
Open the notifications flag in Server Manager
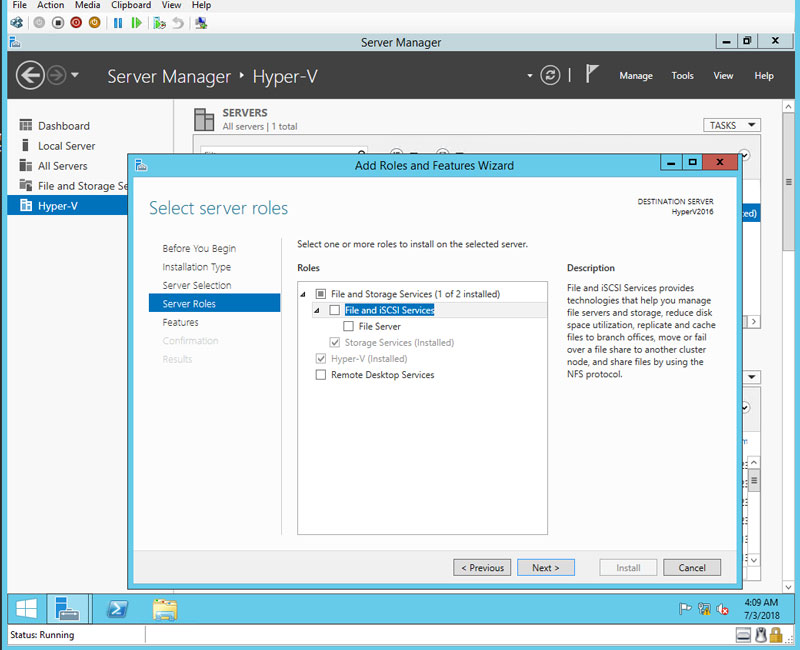593,75
